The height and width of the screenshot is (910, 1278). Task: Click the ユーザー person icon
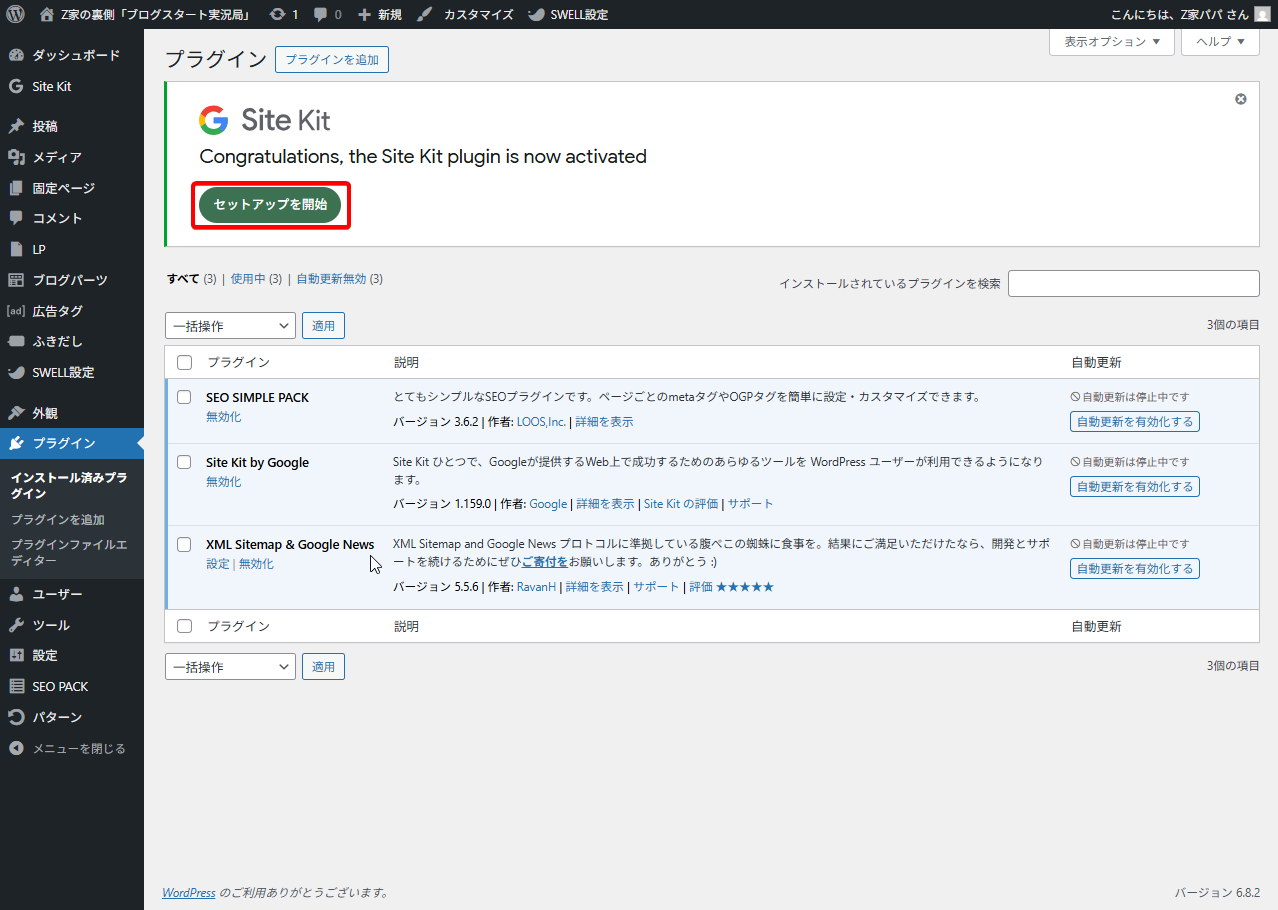click(16, 594)
